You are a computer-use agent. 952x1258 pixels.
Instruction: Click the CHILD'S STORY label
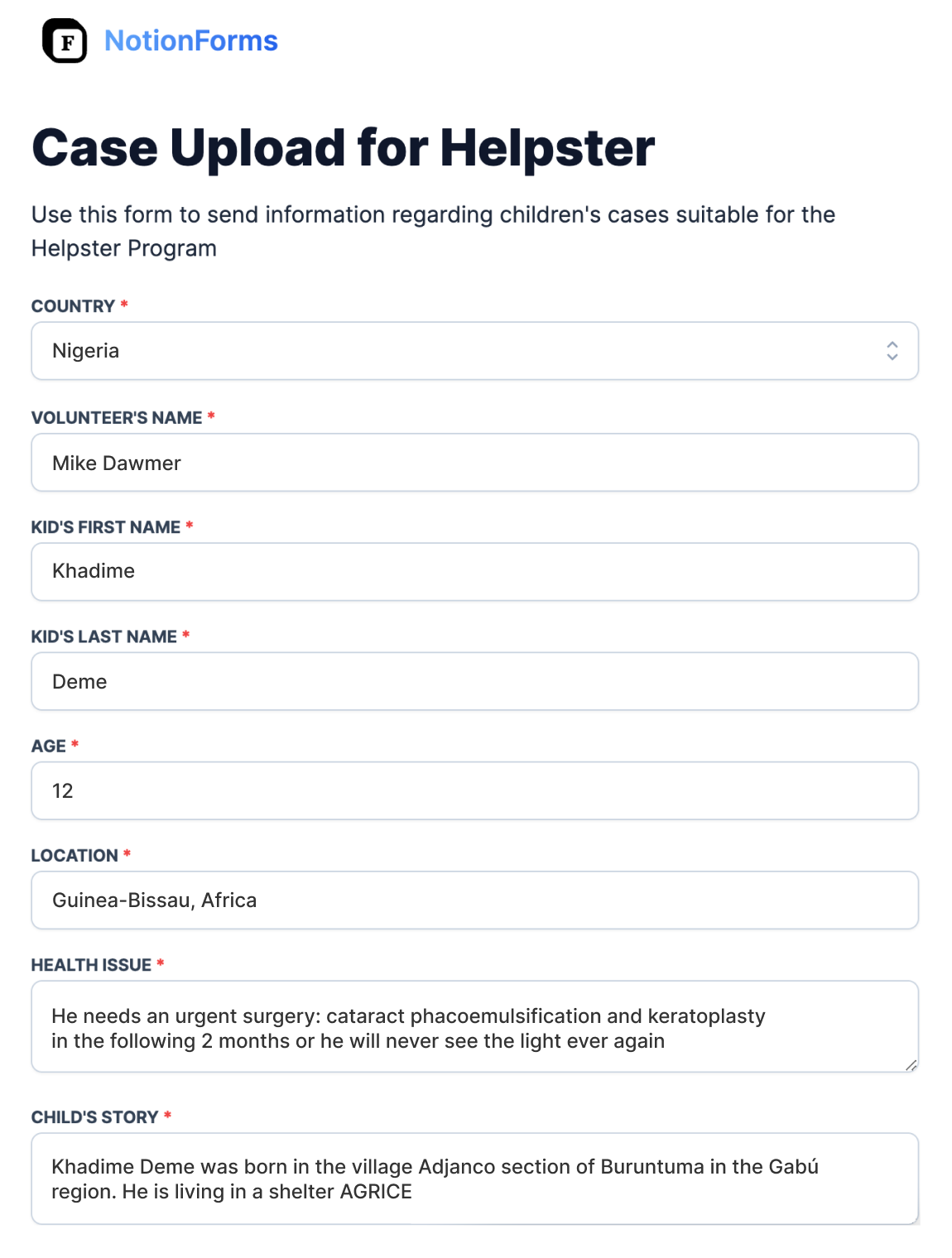tap(94, 1117)
